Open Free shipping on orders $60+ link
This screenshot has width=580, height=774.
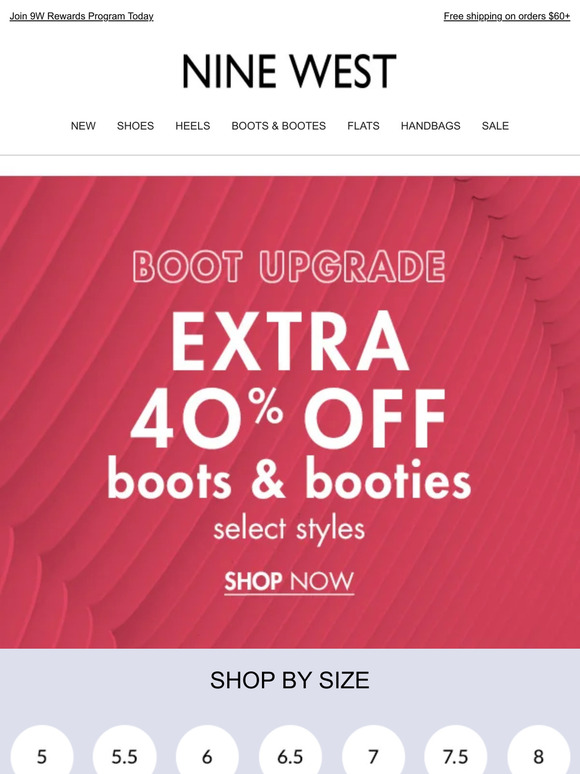coord(507,16)
